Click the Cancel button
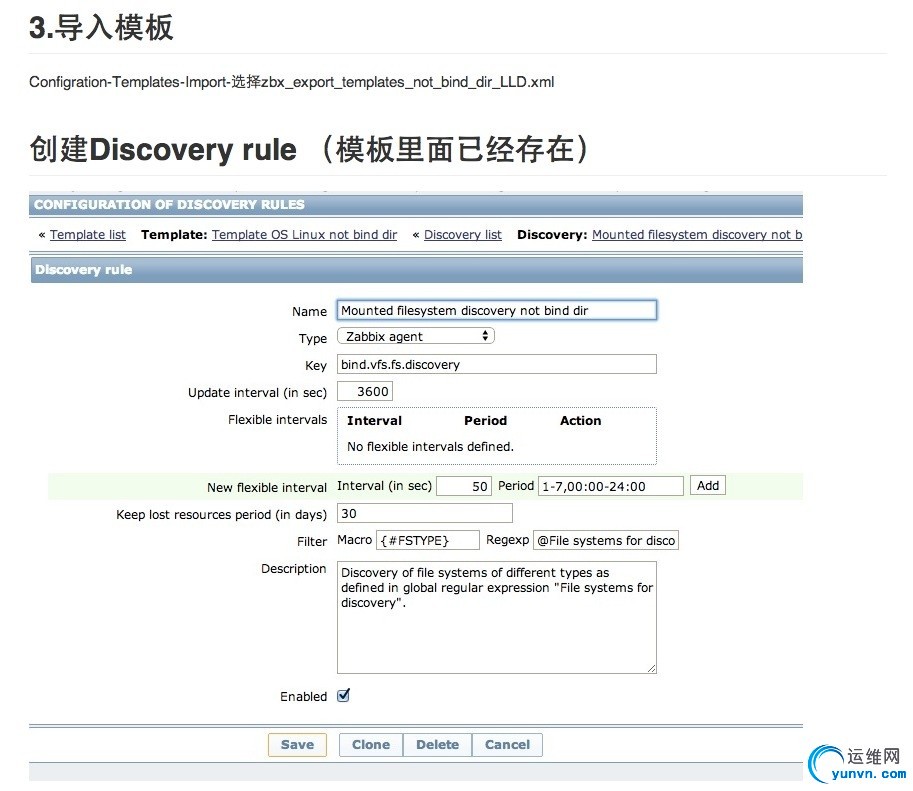 click(x=507, y=744)
